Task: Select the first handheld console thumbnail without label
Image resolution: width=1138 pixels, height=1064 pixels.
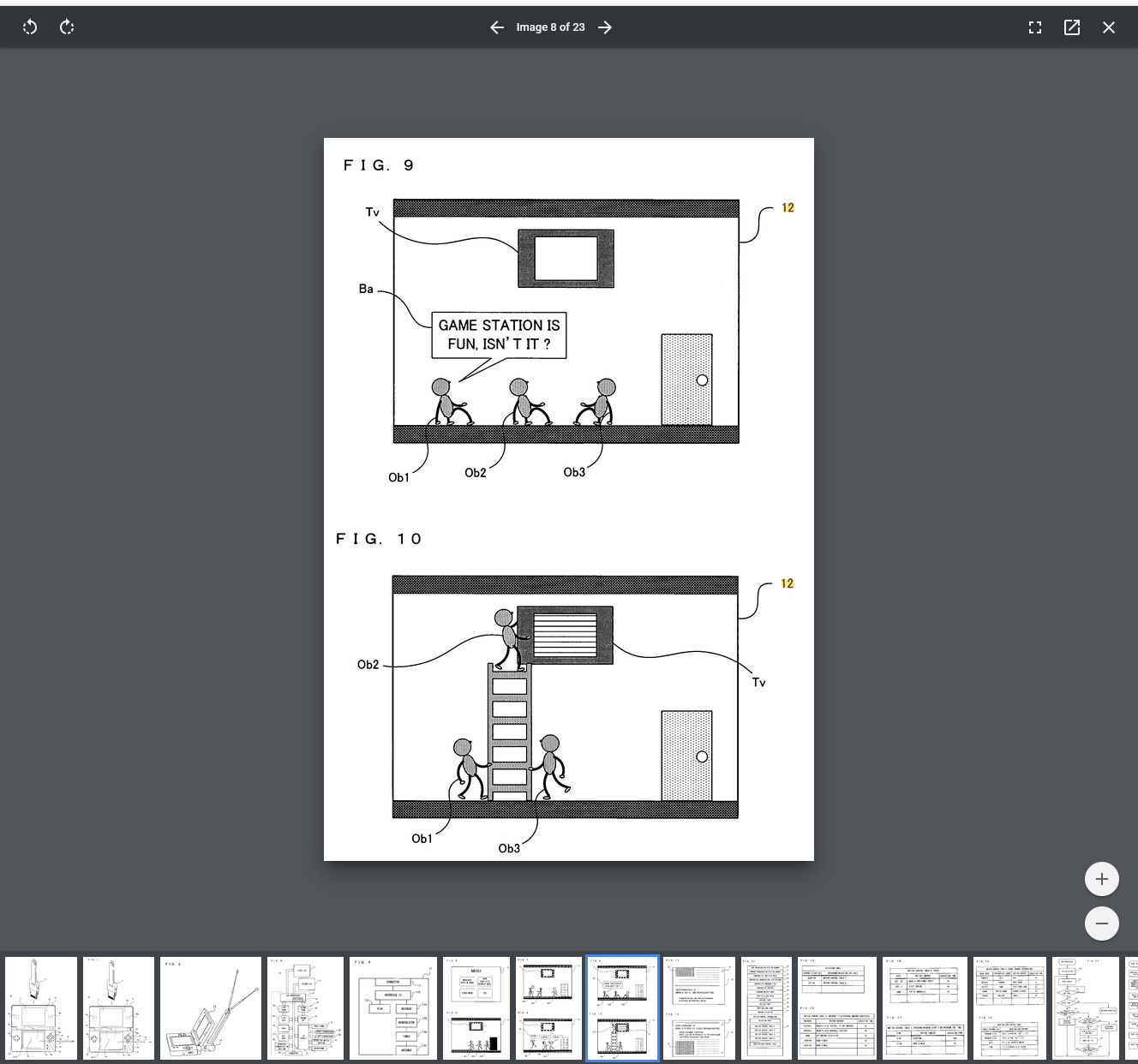Action: click(40, 1008)
